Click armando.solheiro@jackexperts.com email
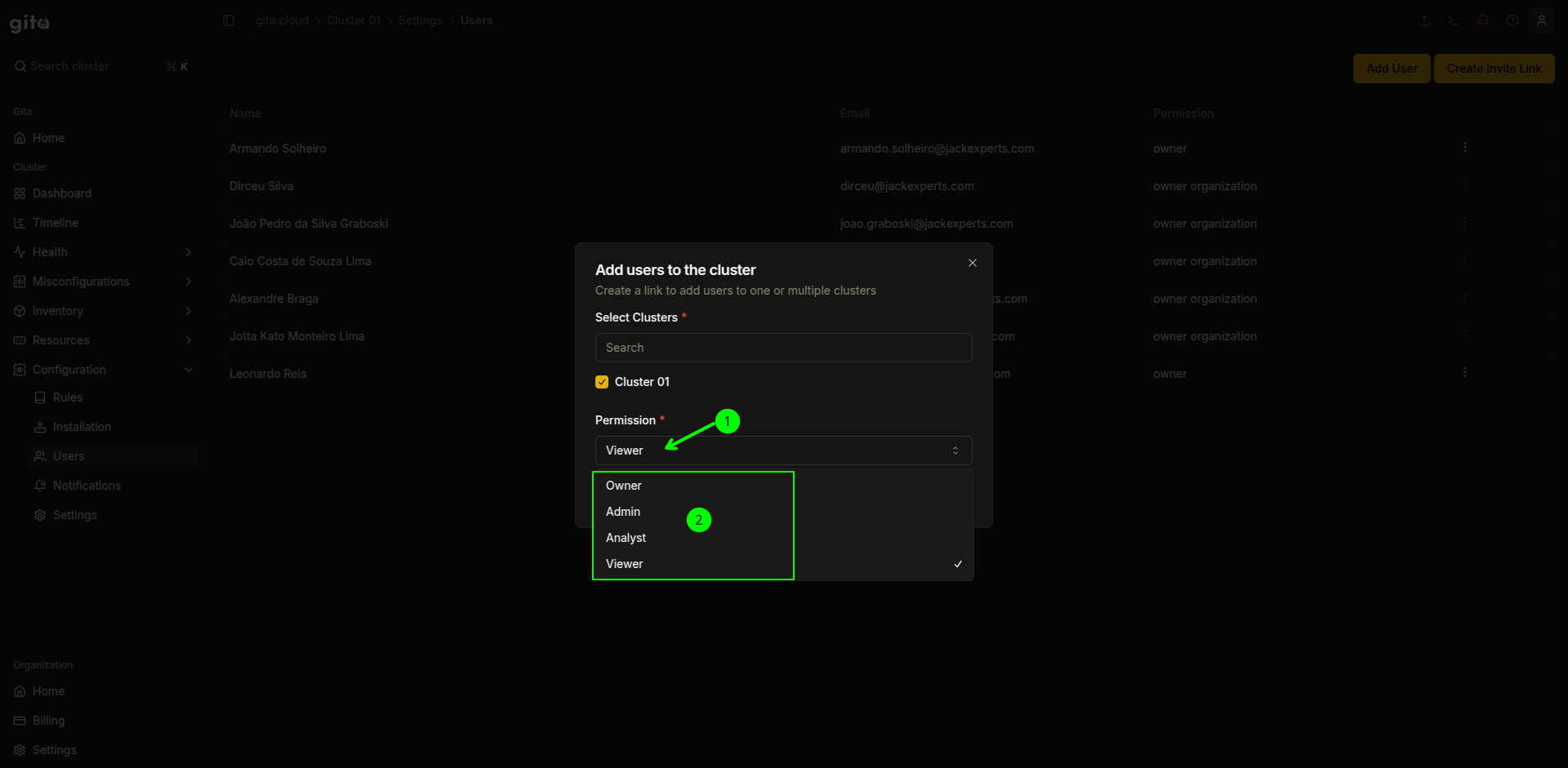The width and height of the screenshot is (1568, 768). pos(938,149)
